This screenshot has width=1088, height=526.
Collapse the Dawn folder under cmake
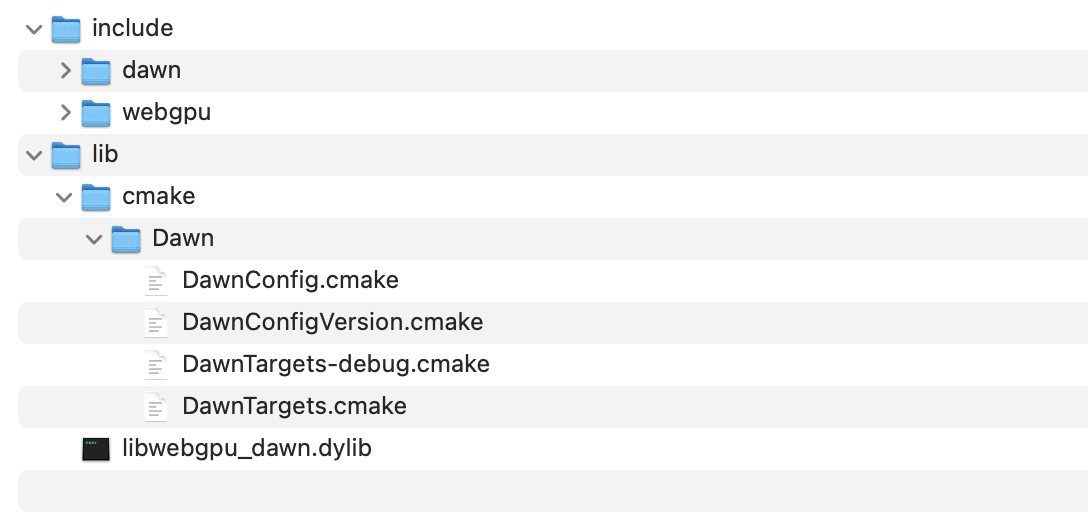(x=95, y=239)
